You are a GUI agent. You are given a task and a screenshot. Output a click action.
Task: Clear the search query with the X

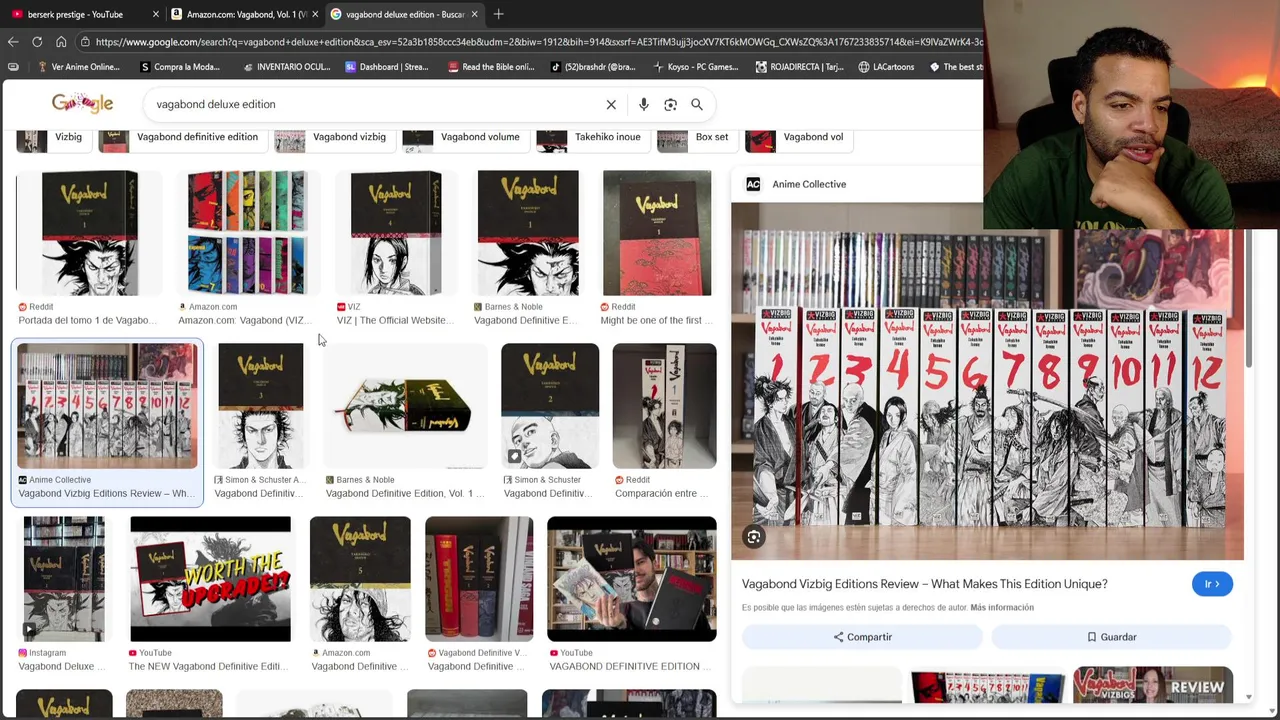611,104
